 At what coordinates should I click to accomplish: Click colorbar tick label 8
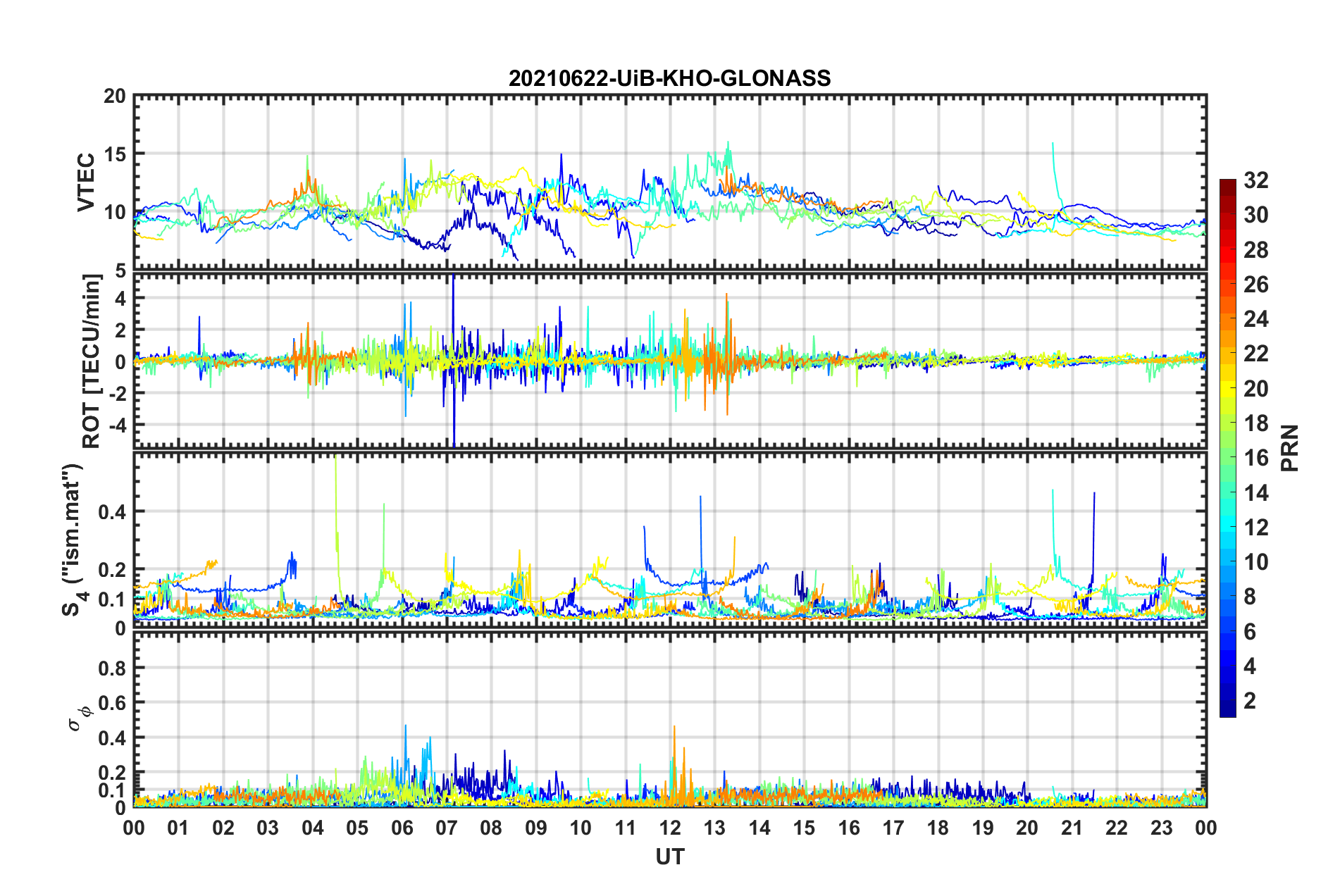click(x=1250, y=597)
